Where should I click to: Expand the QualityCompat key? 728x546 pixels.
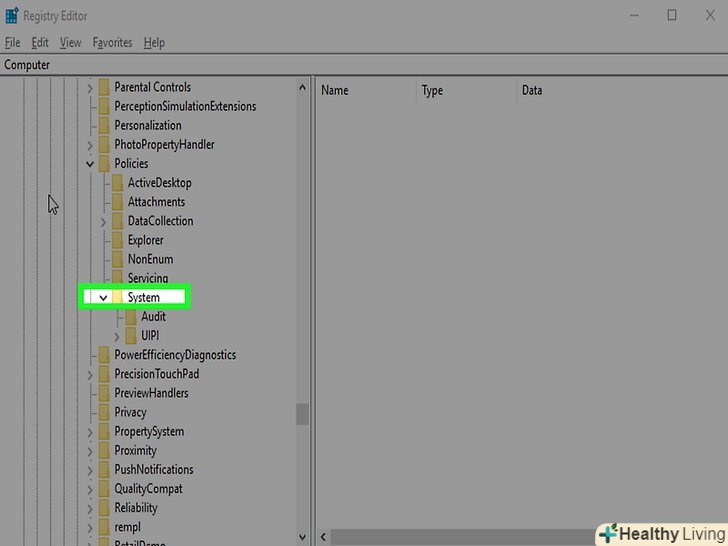coord(90,489)
